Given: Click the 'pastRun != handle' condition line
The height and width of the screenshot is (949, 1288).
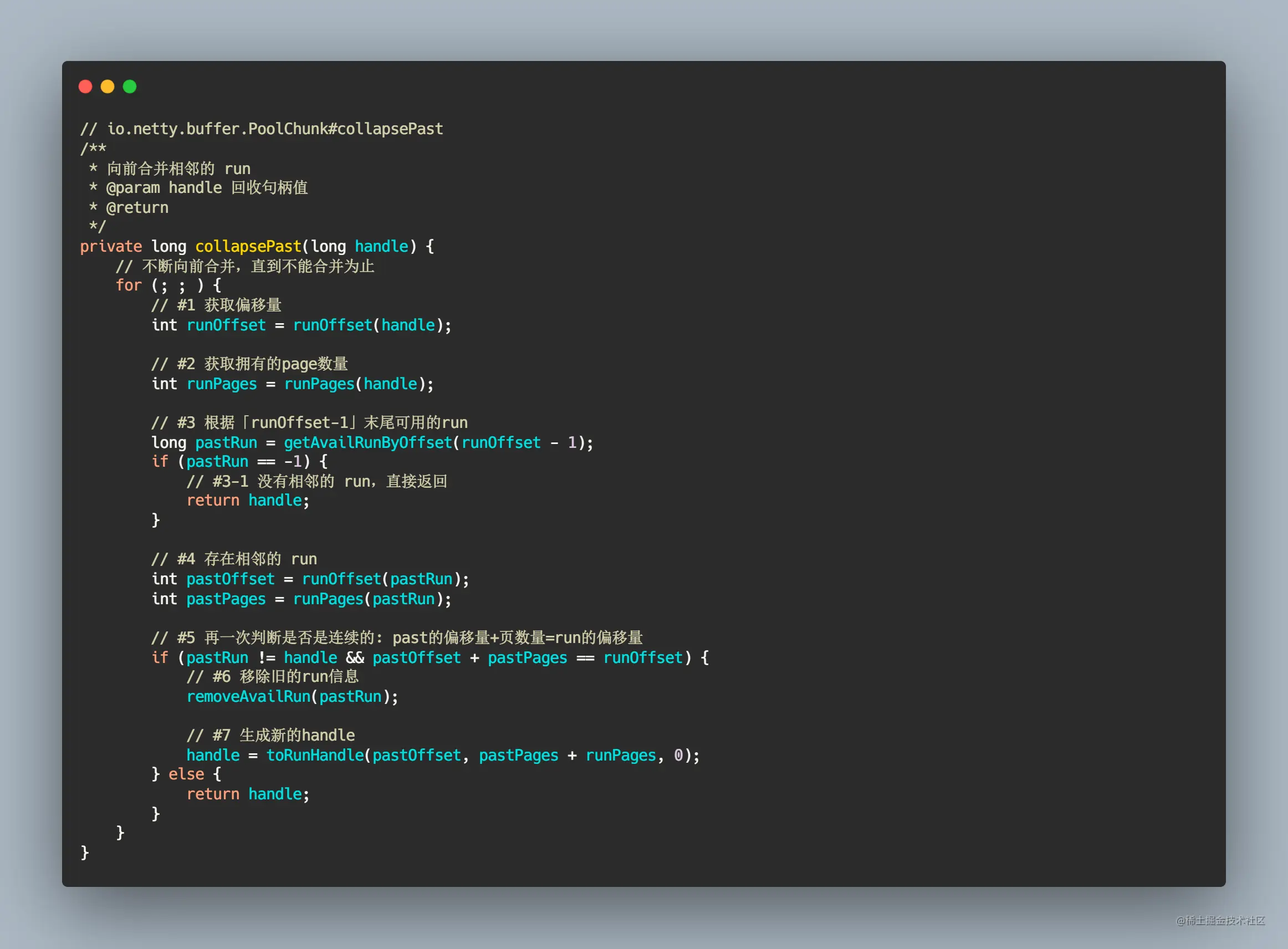Looking at the screenshot, I should 430,658.
